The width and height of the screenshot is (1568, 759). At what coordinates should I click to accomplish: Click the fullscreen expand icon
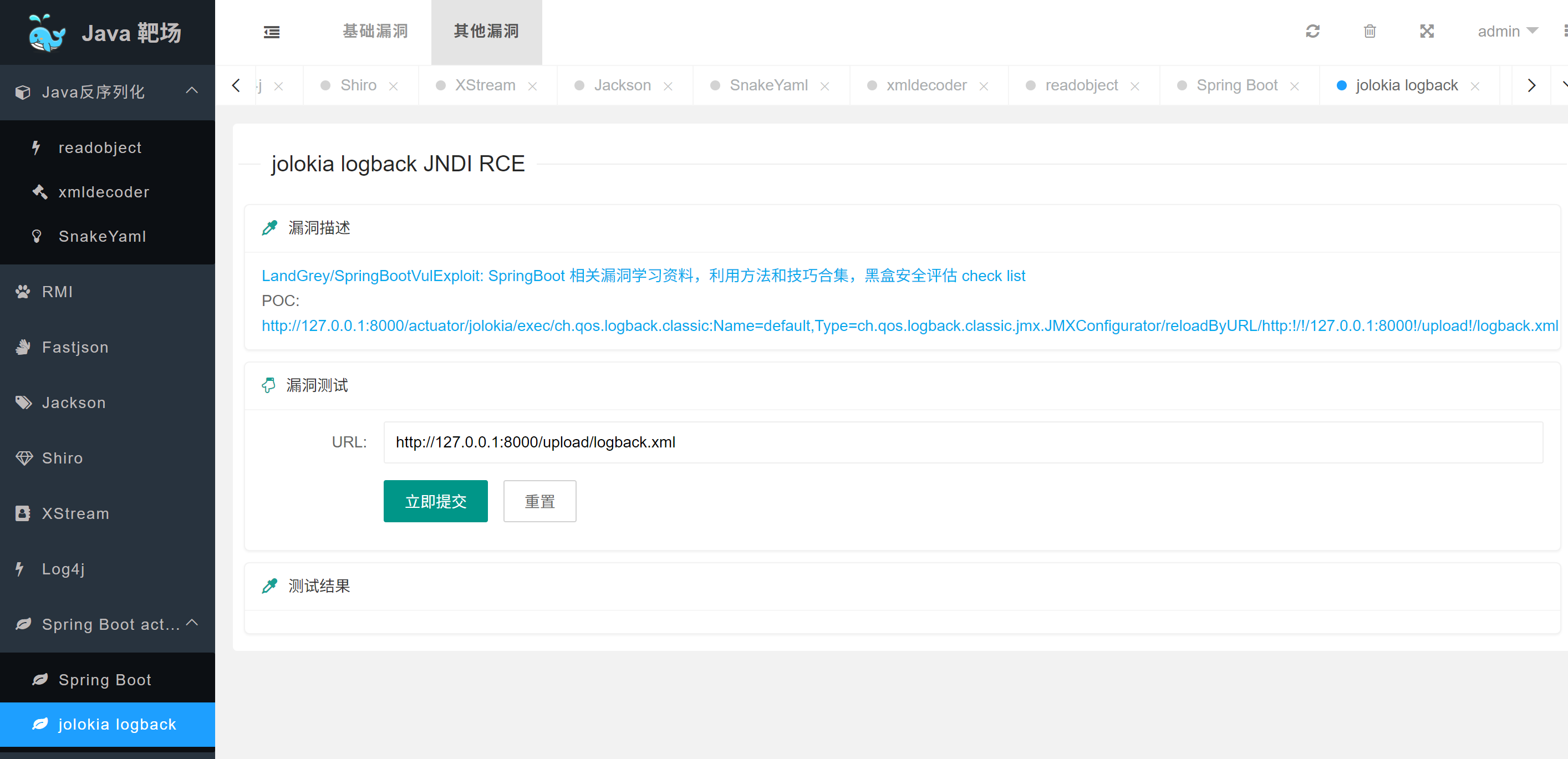point(1427,31)
